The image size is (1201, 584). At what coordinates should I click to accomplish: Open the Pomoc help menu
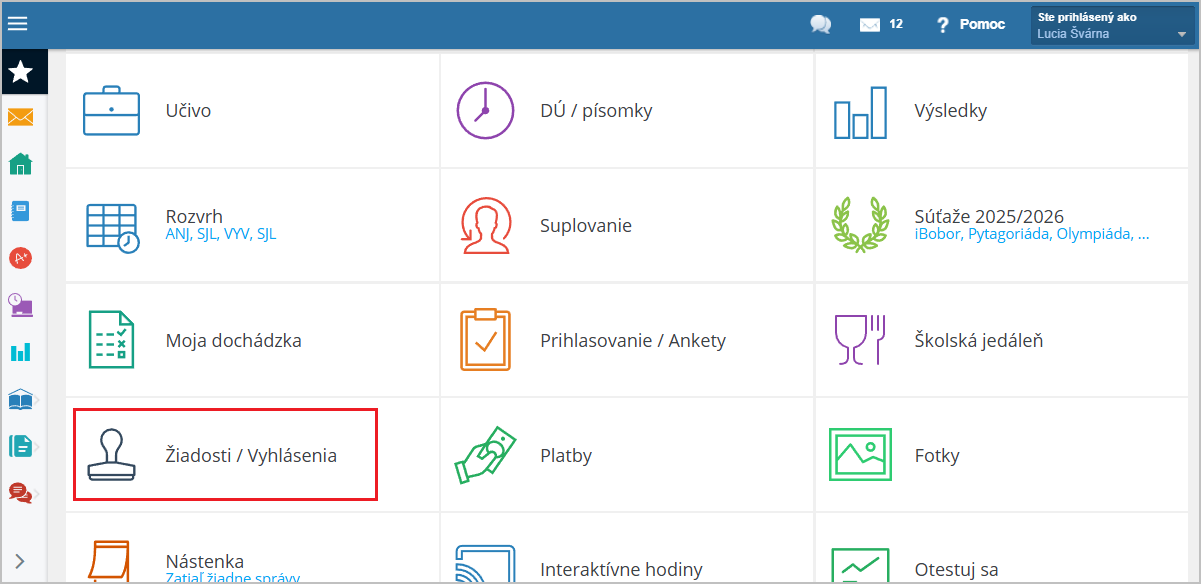pyautogui.click(x=970, y=25)
